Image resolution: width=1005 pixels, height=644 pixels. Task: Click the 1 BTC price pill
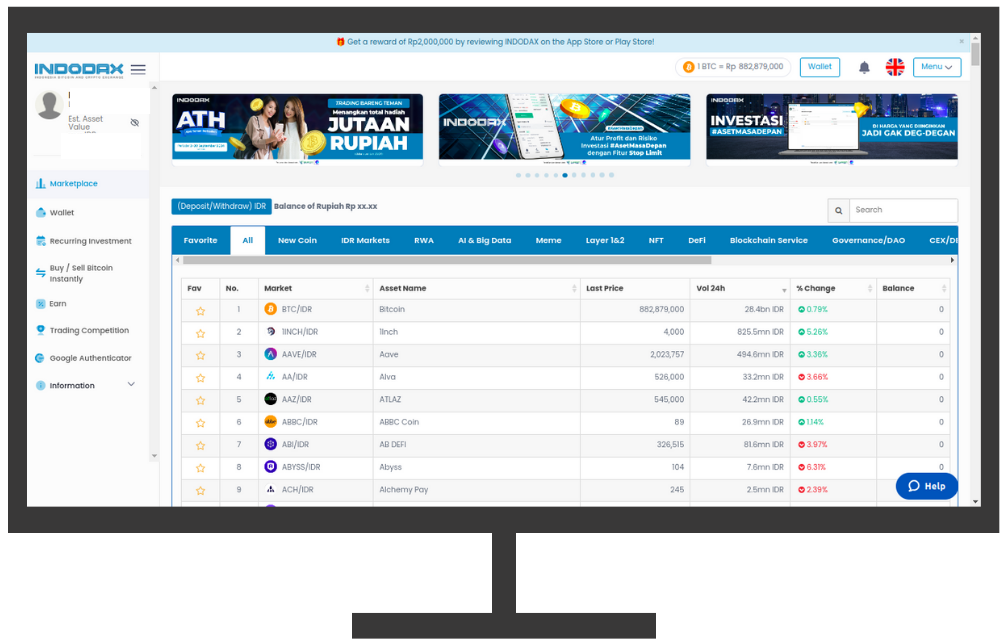tap(733, 67)
